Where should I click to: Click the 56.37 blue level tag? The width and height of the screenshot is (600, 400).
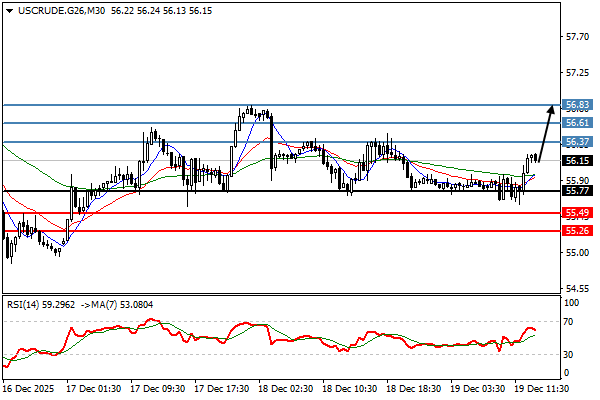[577, 141]
